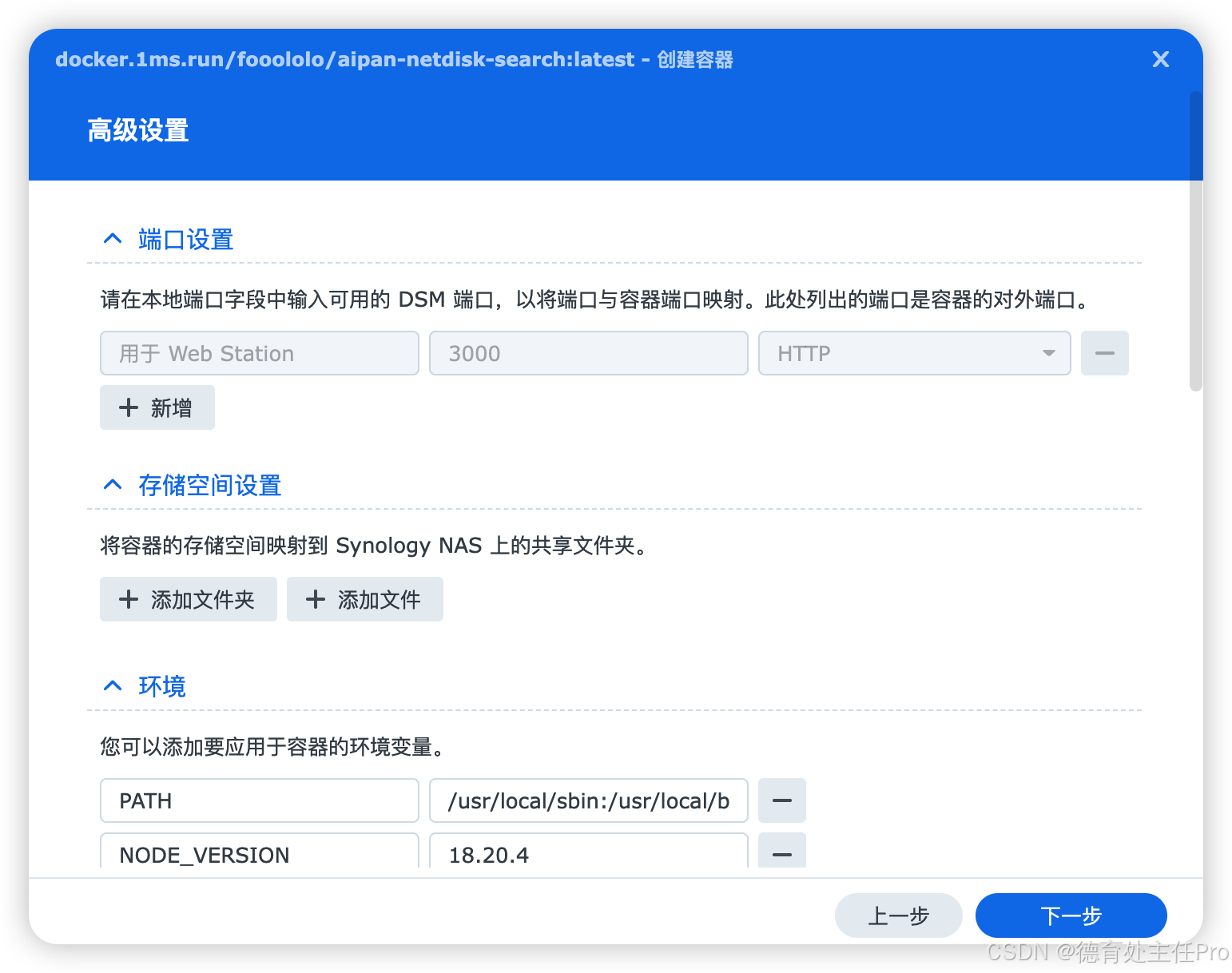Collapse the 存储空间设置 section

pos(113,485)
